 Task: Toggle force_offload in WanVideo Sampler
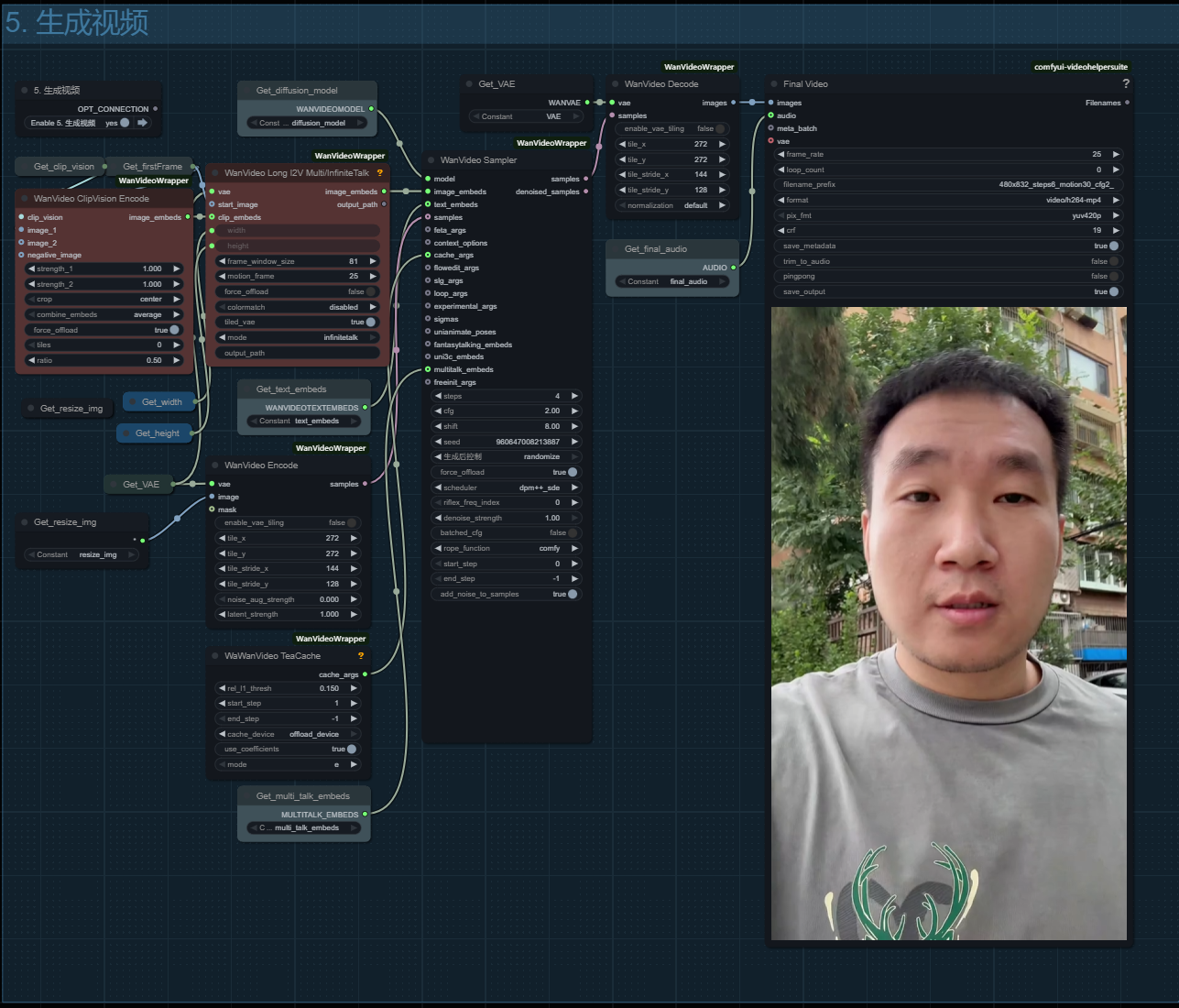click(x=573, y=472)
